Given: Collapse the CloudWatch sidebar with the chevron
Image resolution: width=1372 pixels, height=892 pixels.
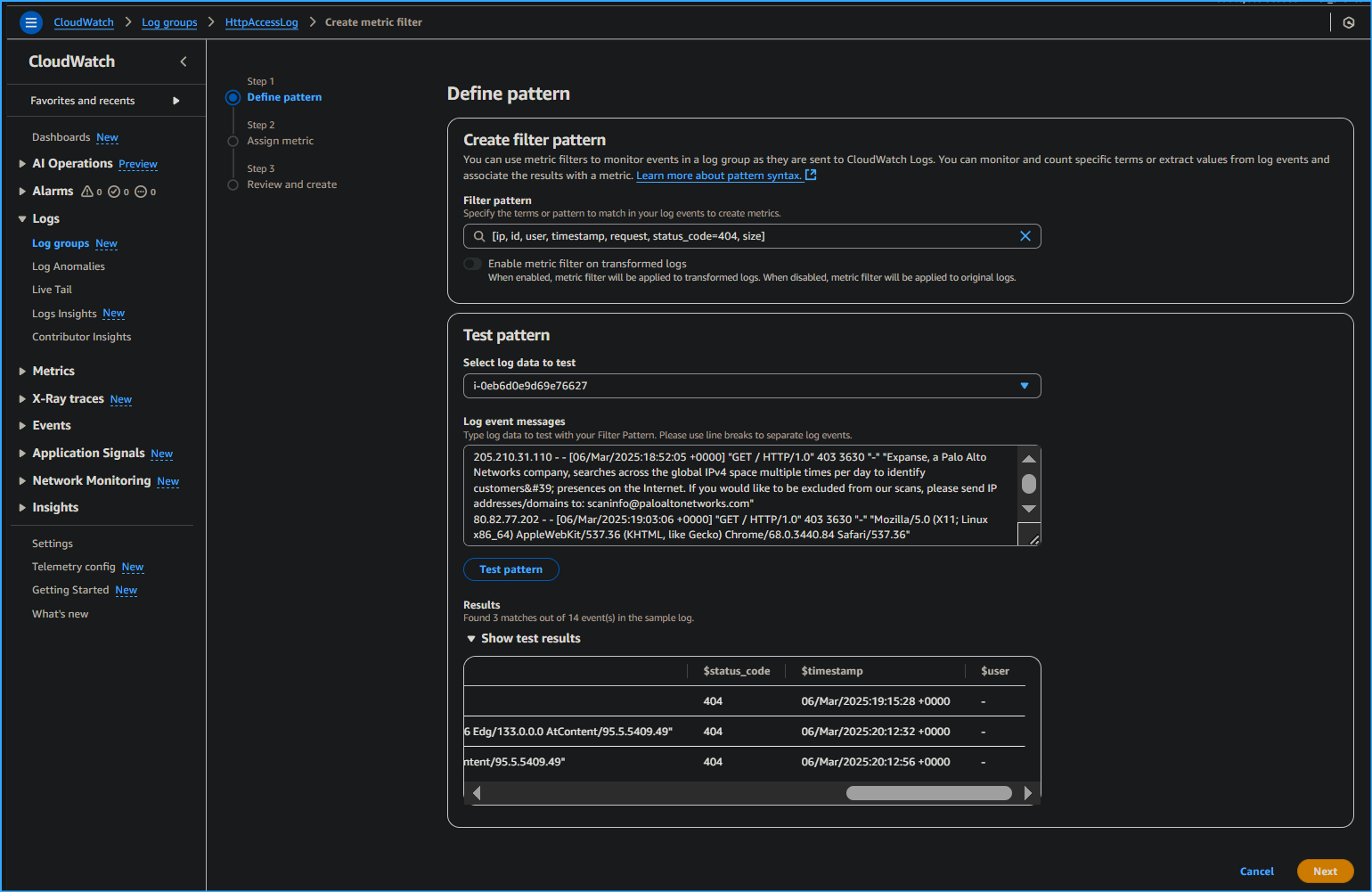Looking at the screenshot, I should (x=183, y=62).
